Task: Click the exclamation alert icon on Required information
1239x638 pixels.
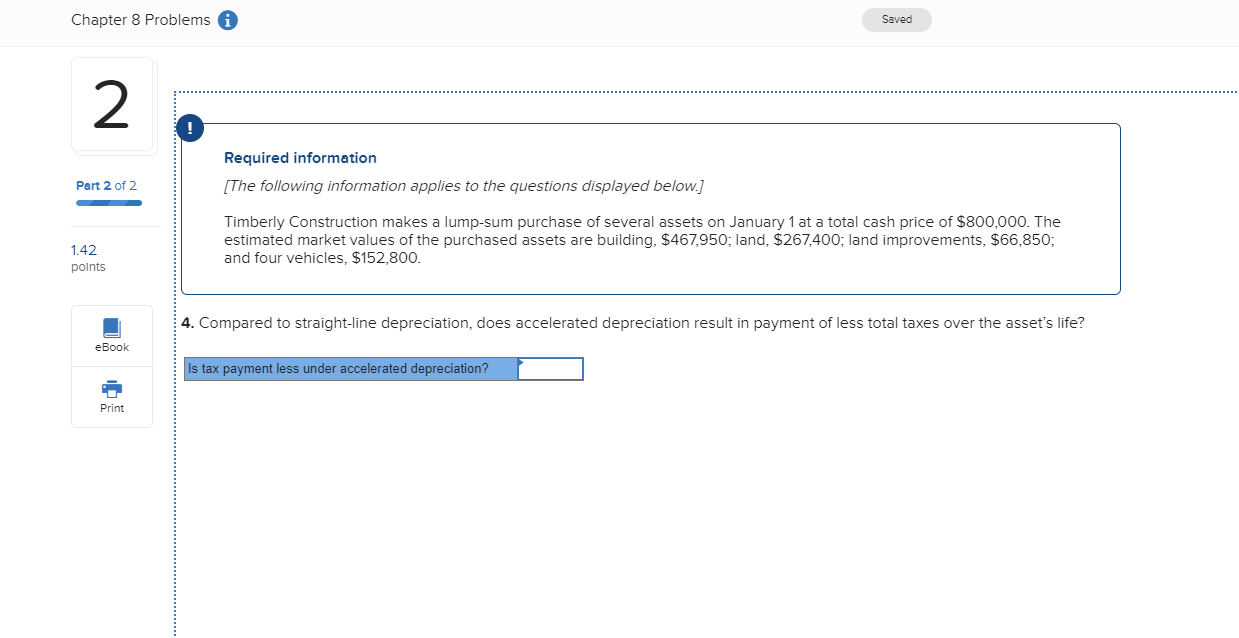Action: pyautogui.click(x=190, y=128)
